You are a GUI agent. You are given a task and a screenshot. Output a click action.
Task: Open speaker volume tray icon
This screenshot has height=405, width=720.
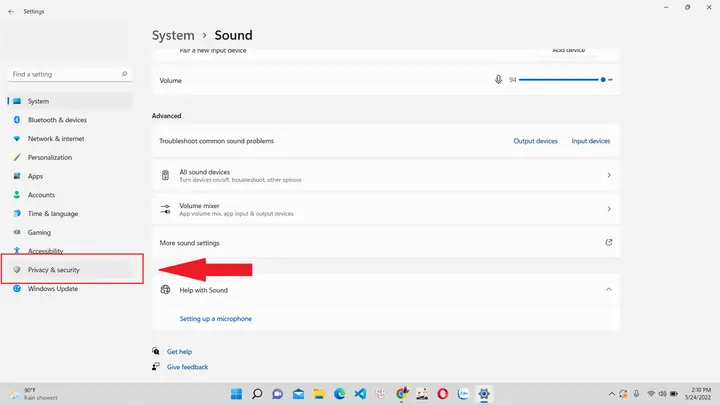pyautogui.click(x=663, y=394)
